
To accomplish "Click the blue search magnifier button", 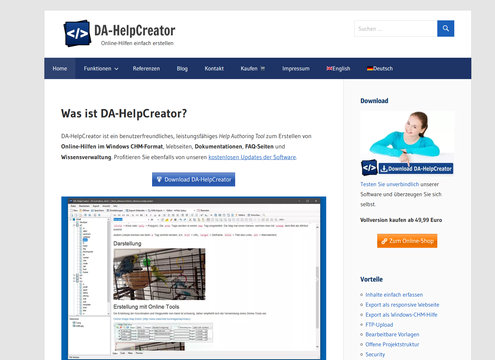I will coord(446,29).
